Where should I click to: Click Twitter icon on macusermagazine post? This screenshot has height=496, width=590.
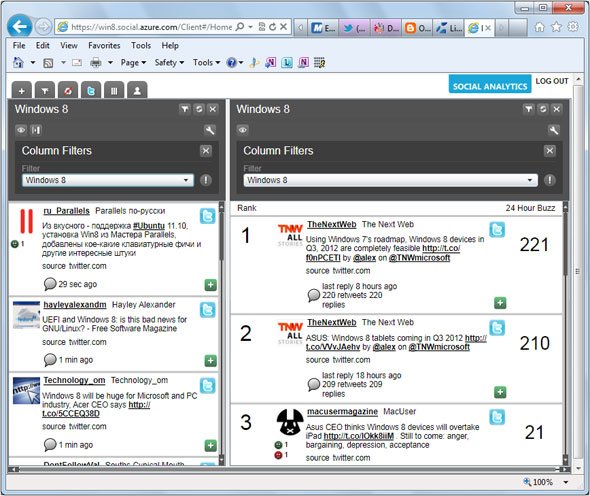pyautogui.click(x=497, y=417)
